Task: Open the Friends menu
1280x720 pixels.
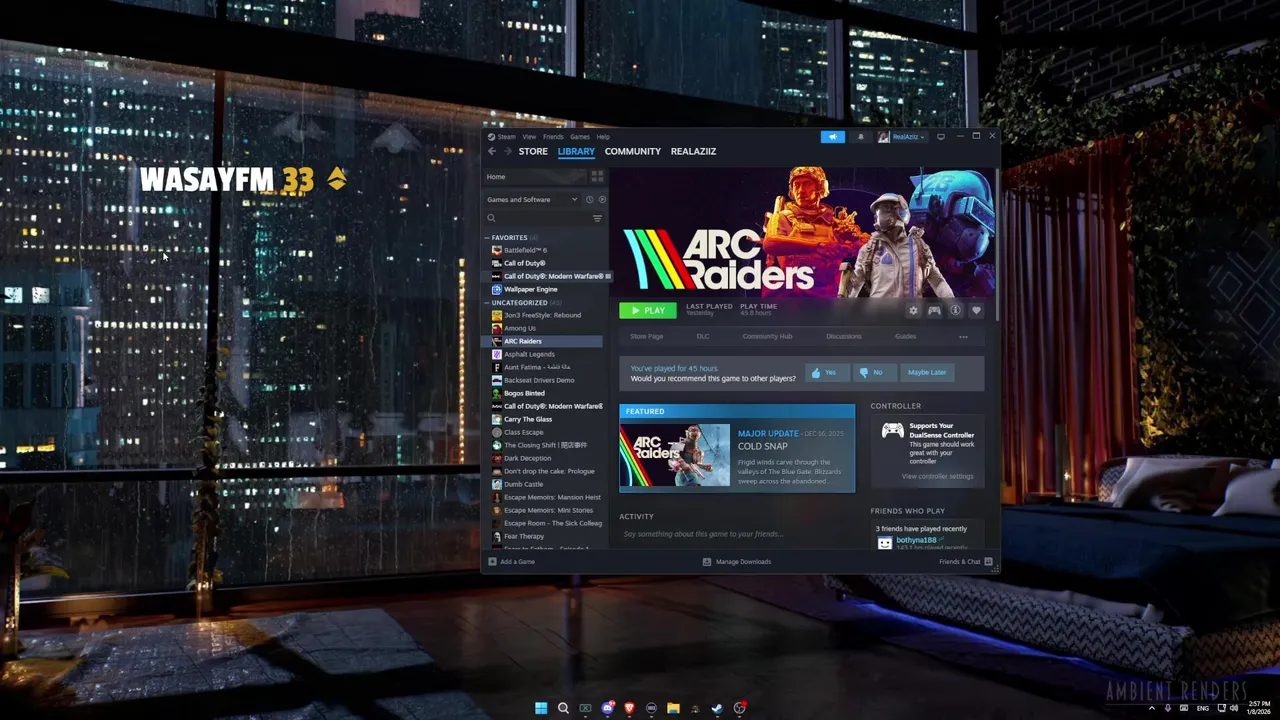Action: [x=553, y=137]
